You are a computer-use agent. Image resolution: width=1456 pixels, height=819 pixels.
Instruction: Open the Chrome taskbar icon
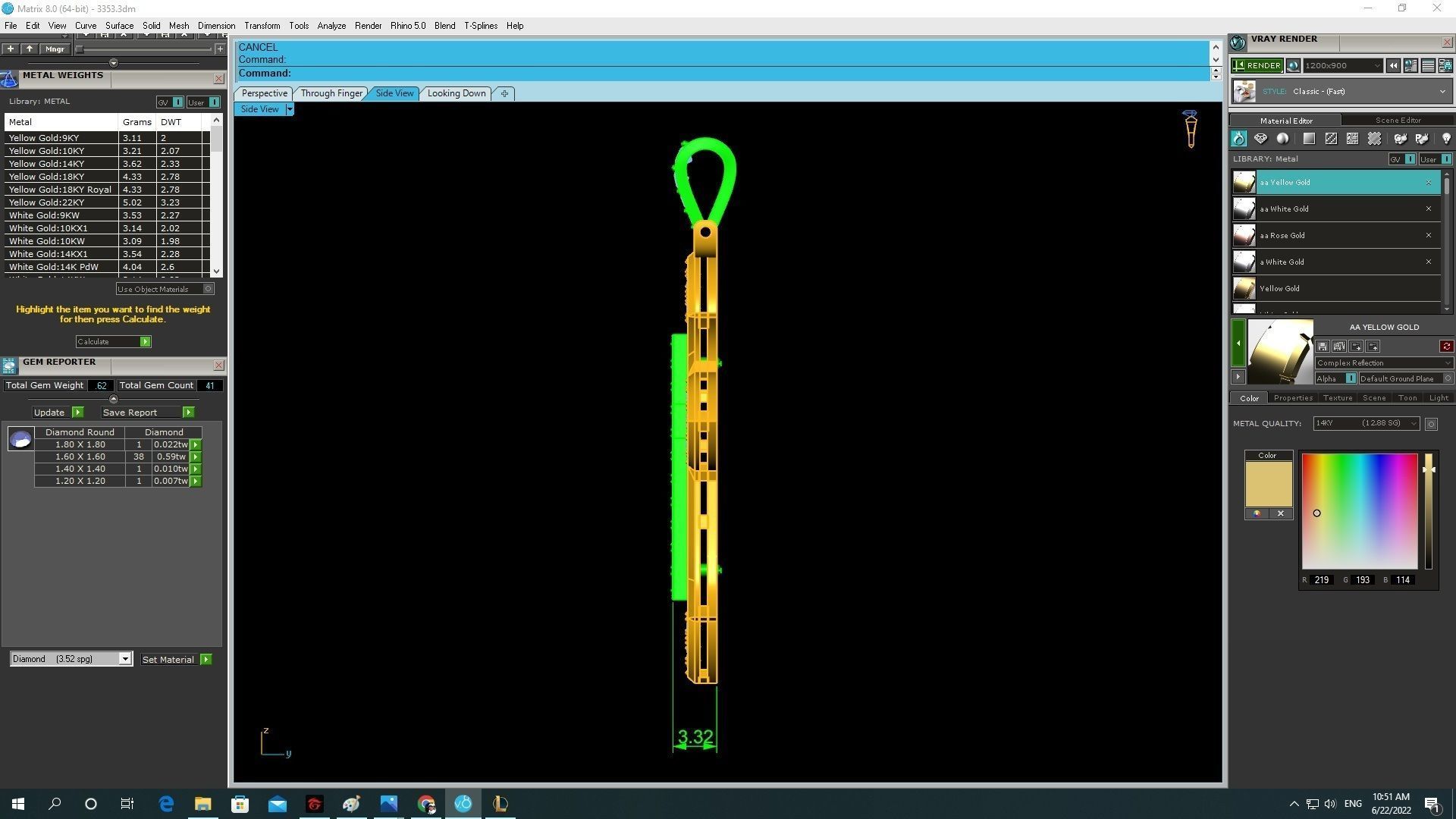pos(426,804)
